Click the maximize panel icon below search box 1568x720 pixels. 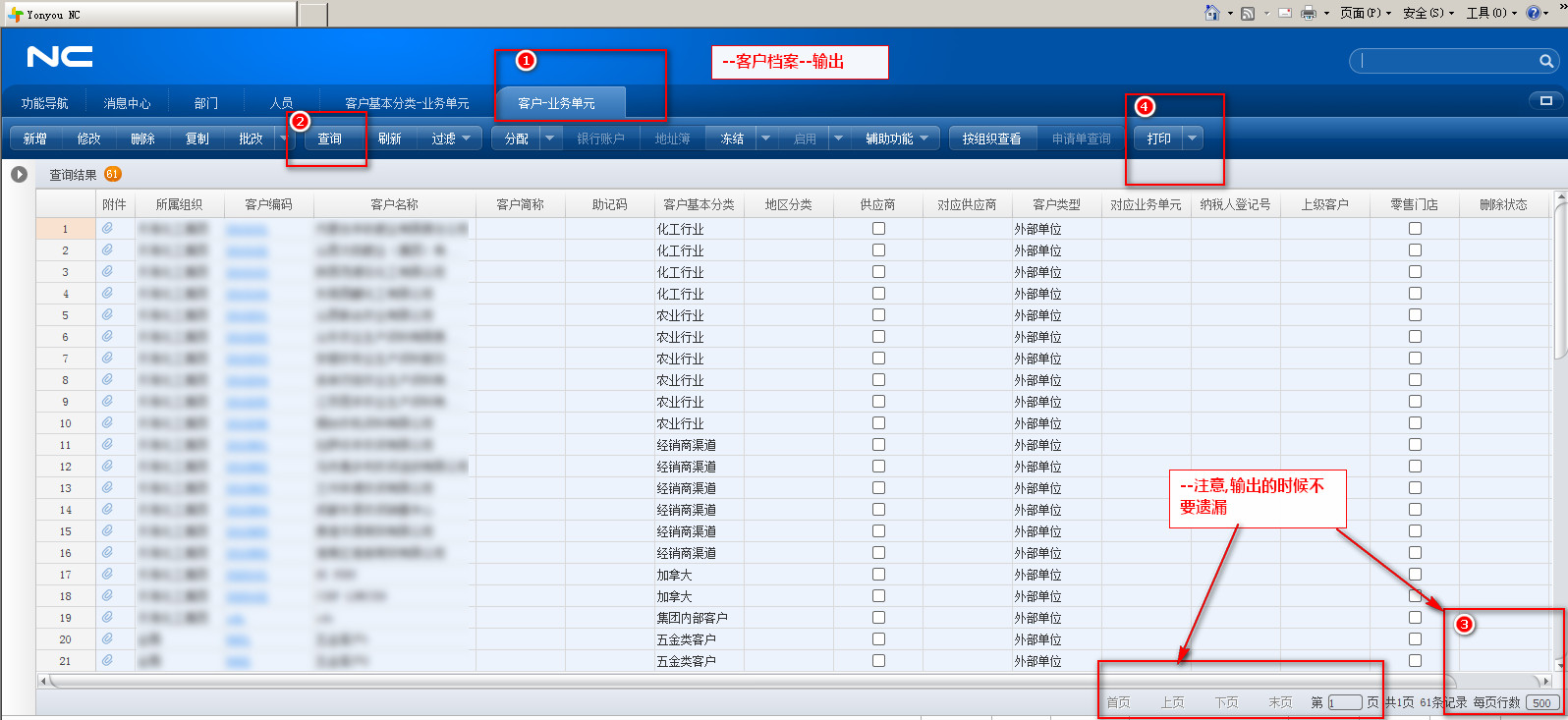pyautogui.click(x=1545, y=101)
